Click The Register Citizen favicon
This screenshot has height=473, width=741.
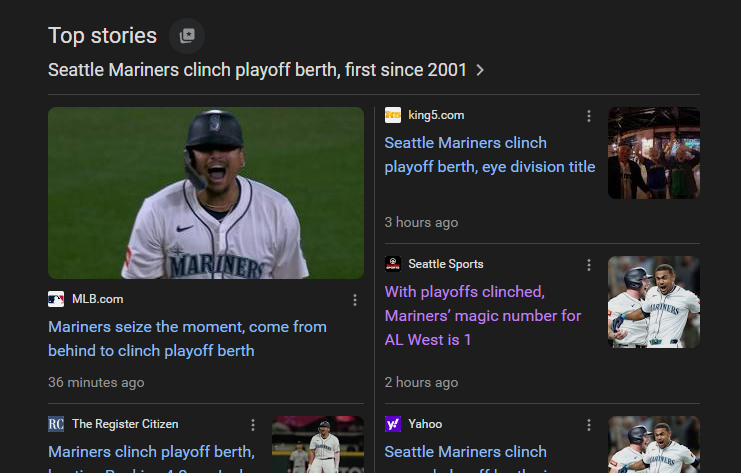tap(56, 424)
